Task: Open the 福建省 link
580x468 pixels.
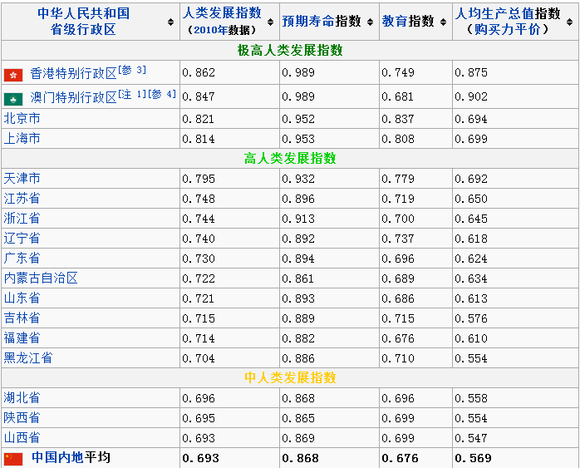Action: pos(22,339)
